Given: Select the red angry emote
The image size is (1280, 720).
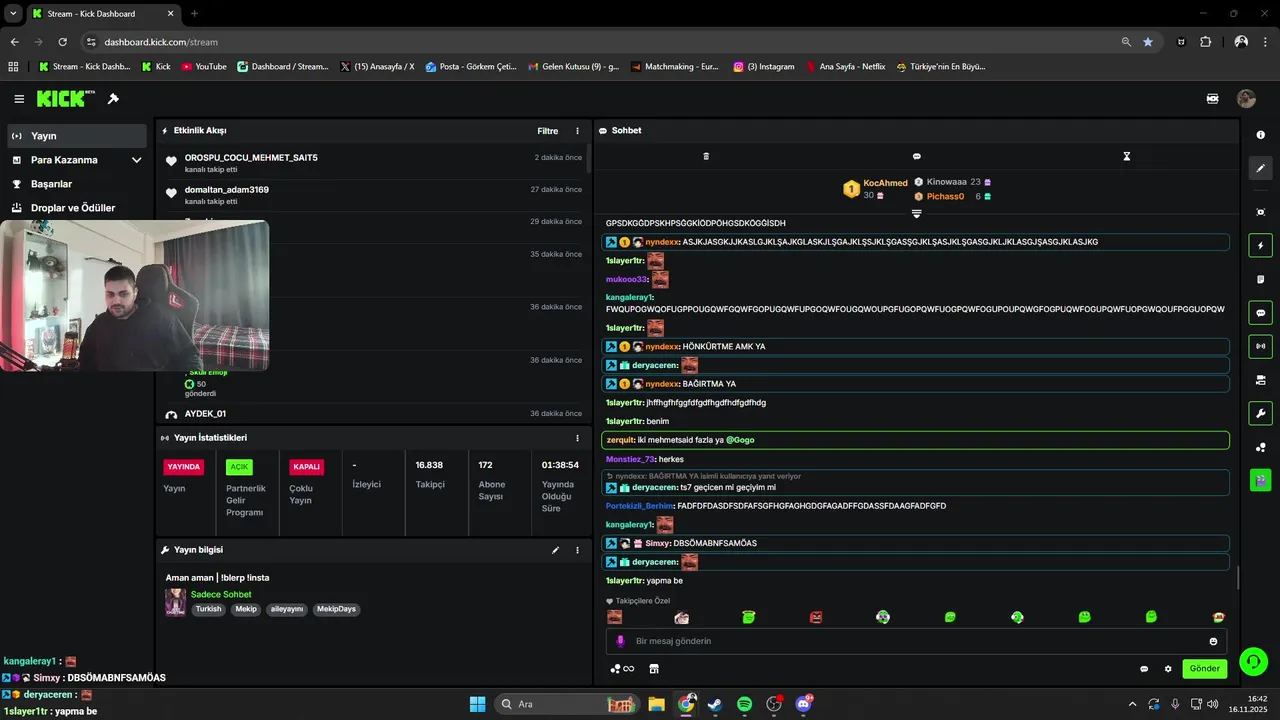Looking at the screenshot, I should [816, 617].
